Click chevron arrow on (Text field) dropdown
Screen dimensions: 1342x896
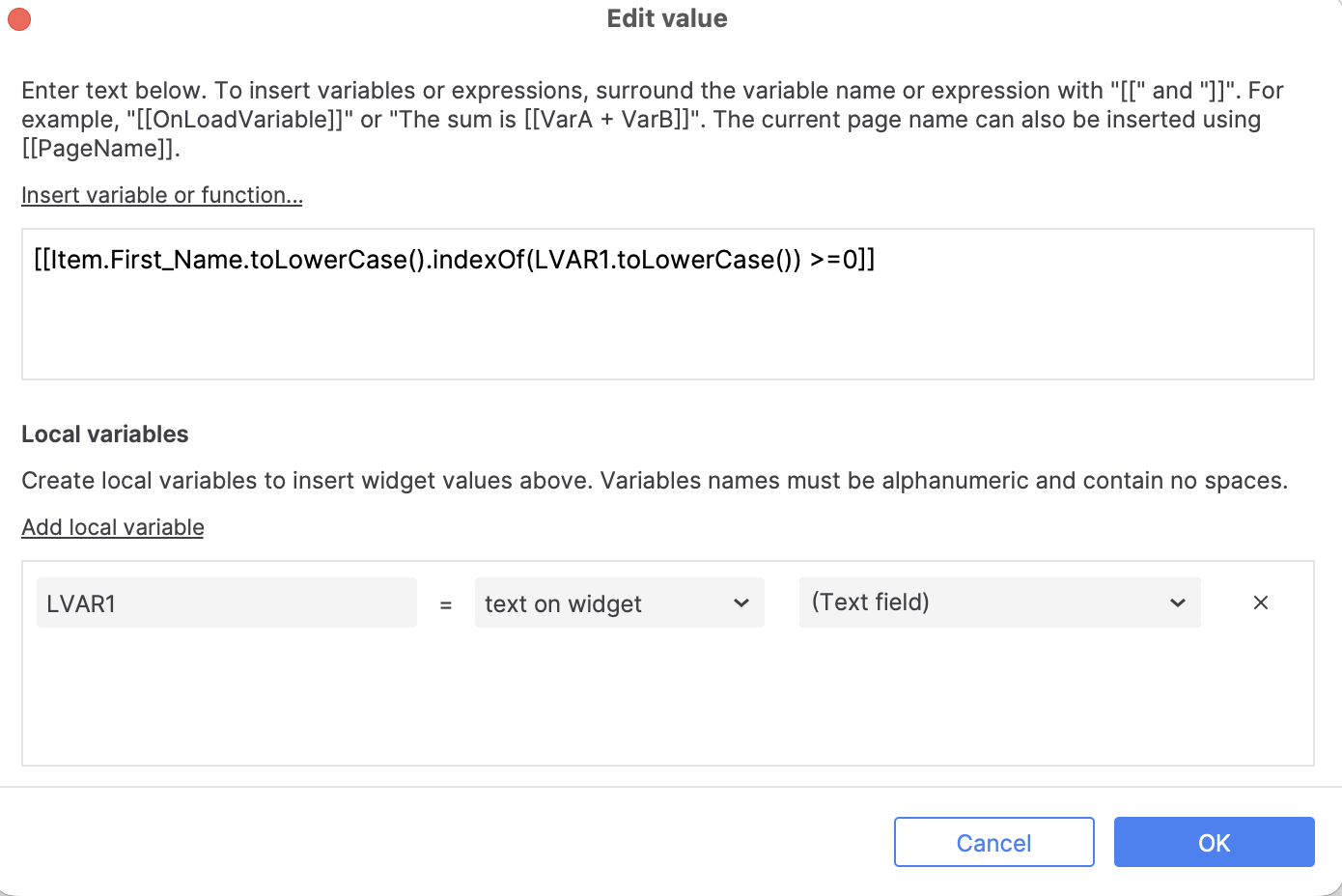coord(1177,603)
